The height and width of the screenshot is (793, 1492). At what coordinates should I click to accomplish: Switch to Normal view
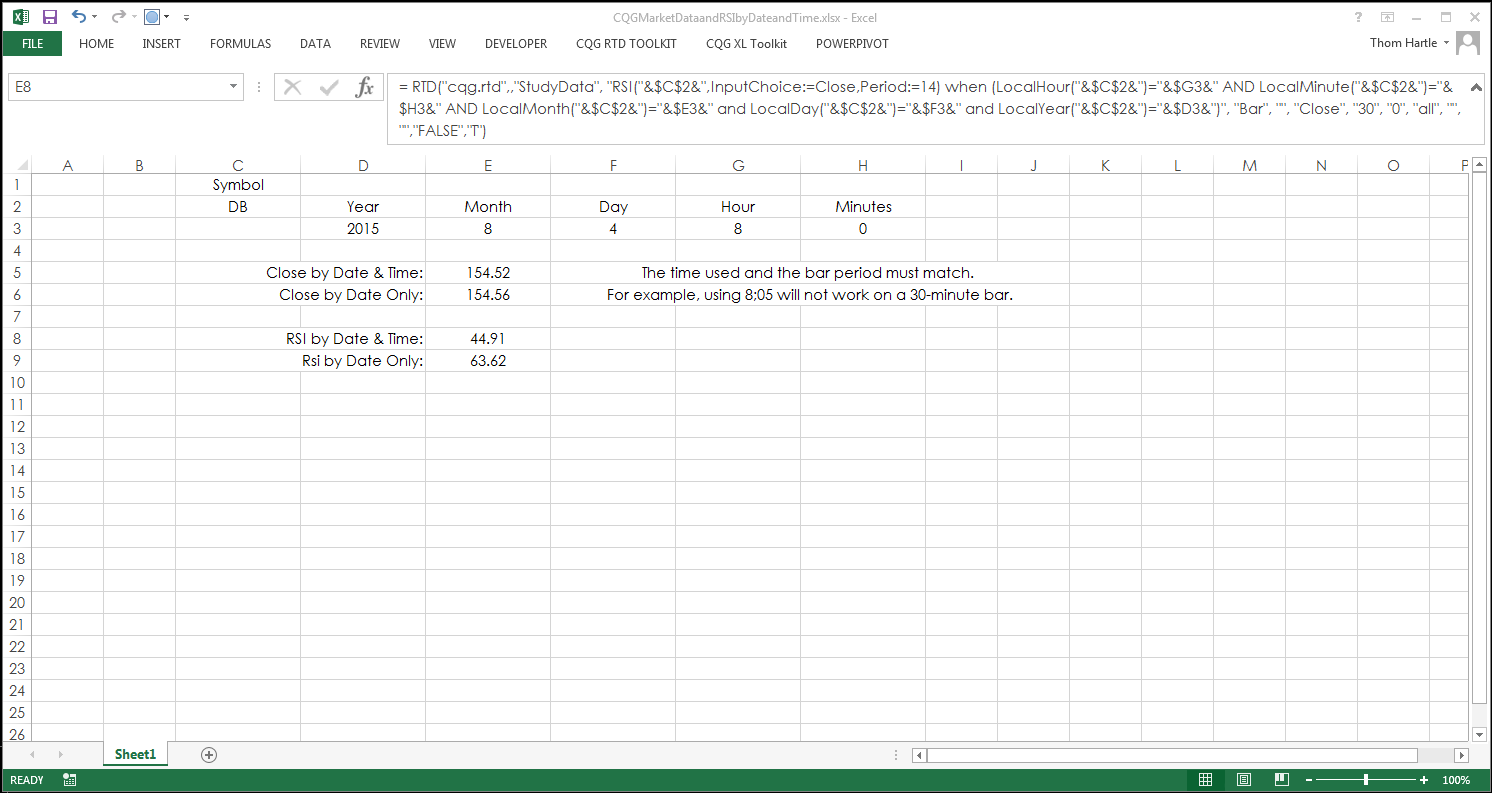1206,780
